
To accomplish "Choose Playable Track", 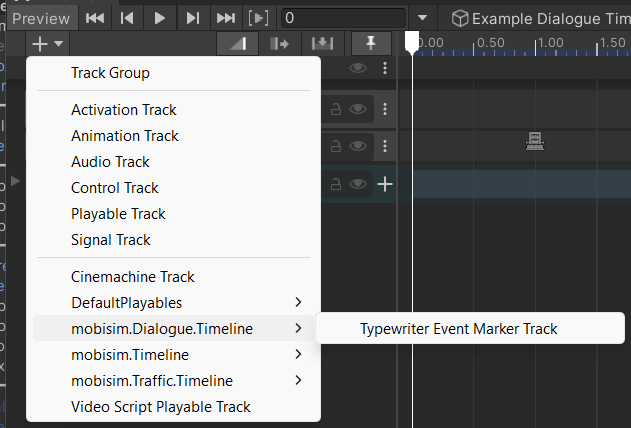I will pos(173,214).
